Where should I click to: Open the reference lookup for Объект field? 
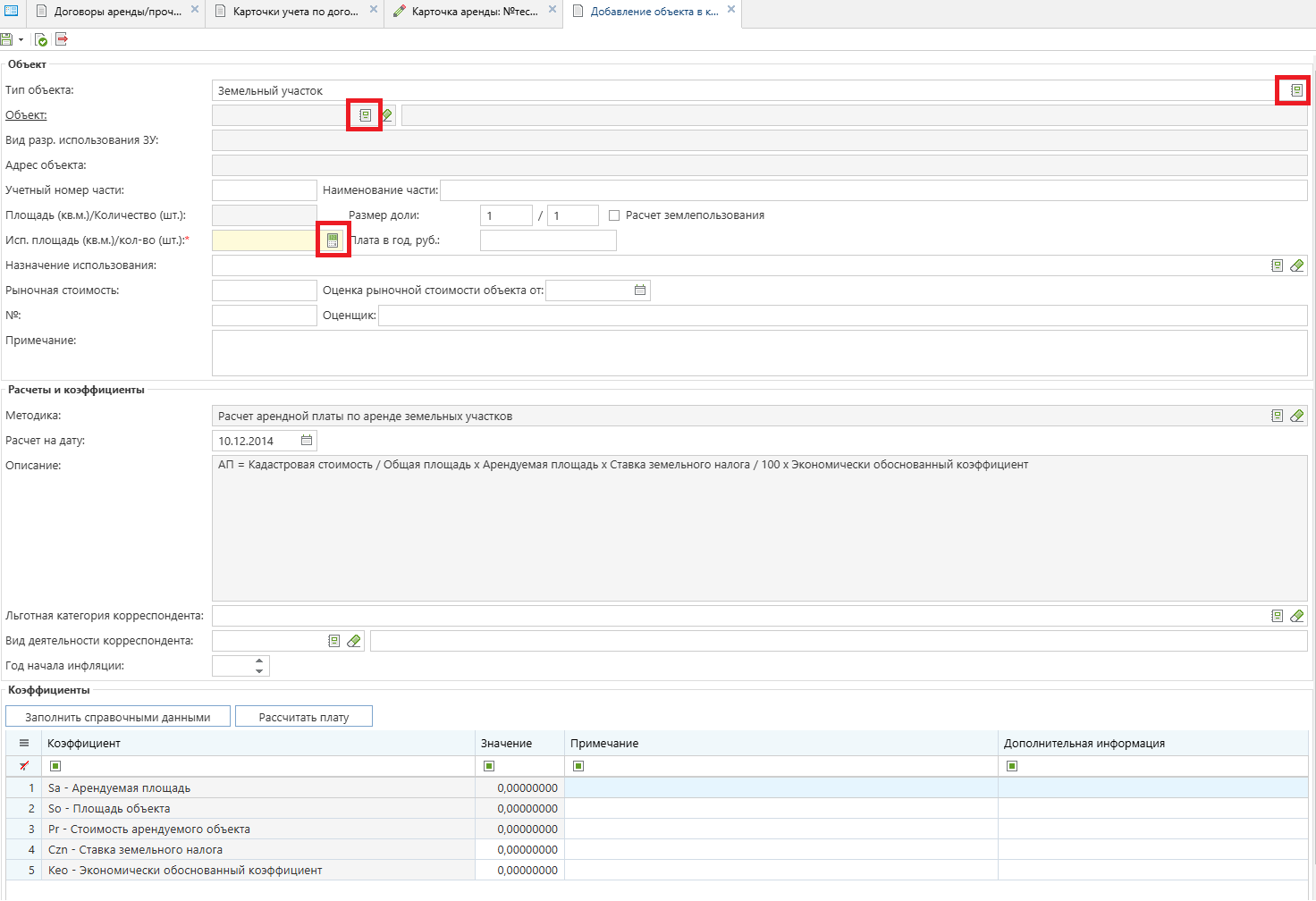click(x=365, y=115)
